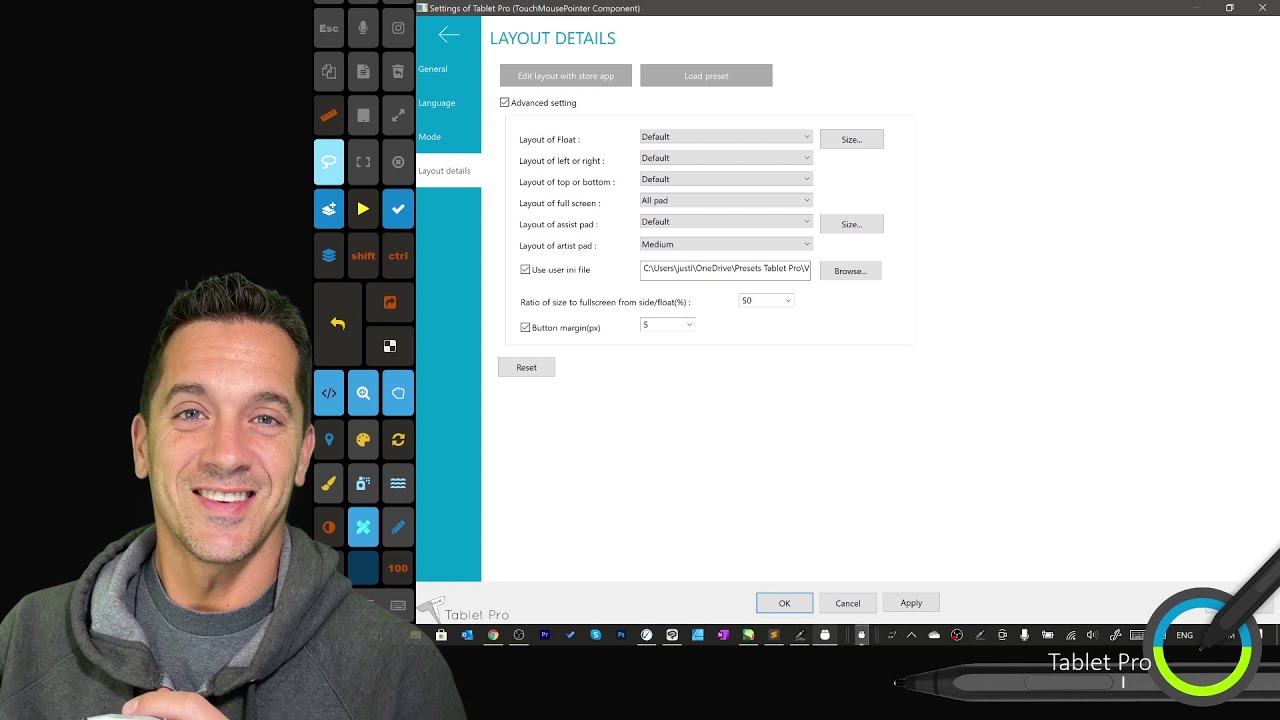Tap the shift key on the artist pad

tap(363, 255)
